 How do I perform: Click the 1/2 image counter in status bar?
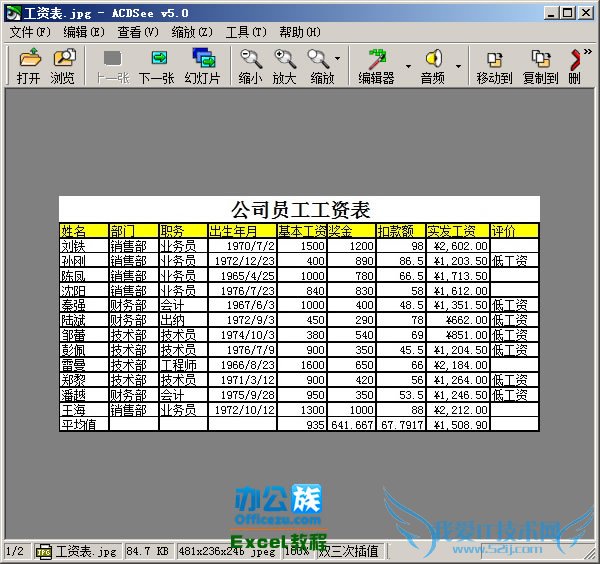coord(15,551)
